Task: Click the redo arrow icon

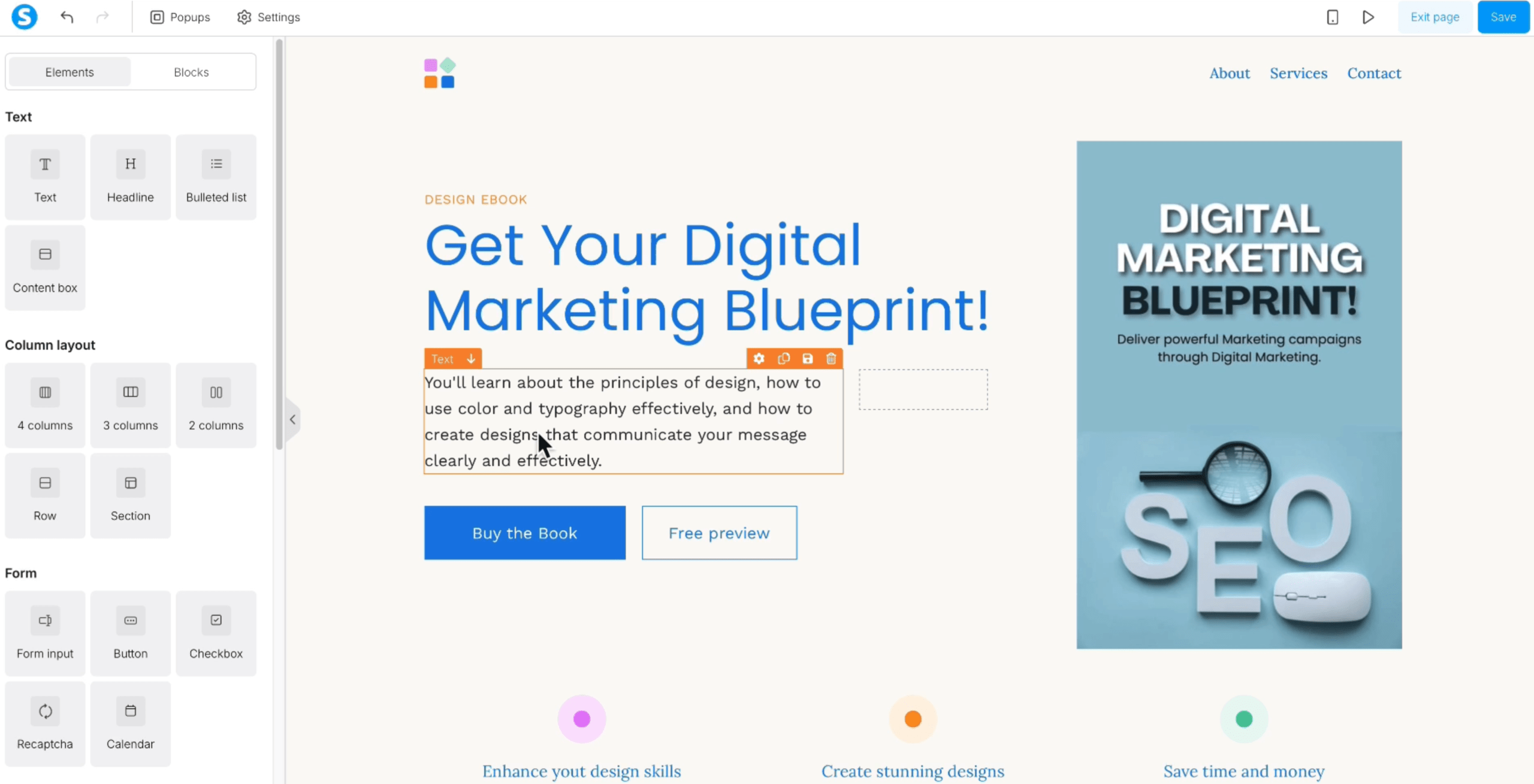Action: [102, 17]
